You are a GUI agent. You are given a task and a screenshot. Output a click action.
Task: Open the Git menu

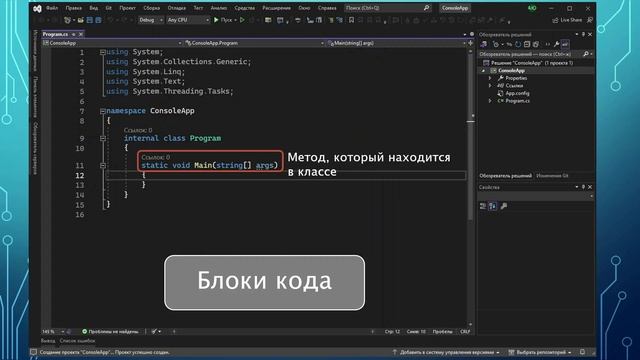pos(109,8)
